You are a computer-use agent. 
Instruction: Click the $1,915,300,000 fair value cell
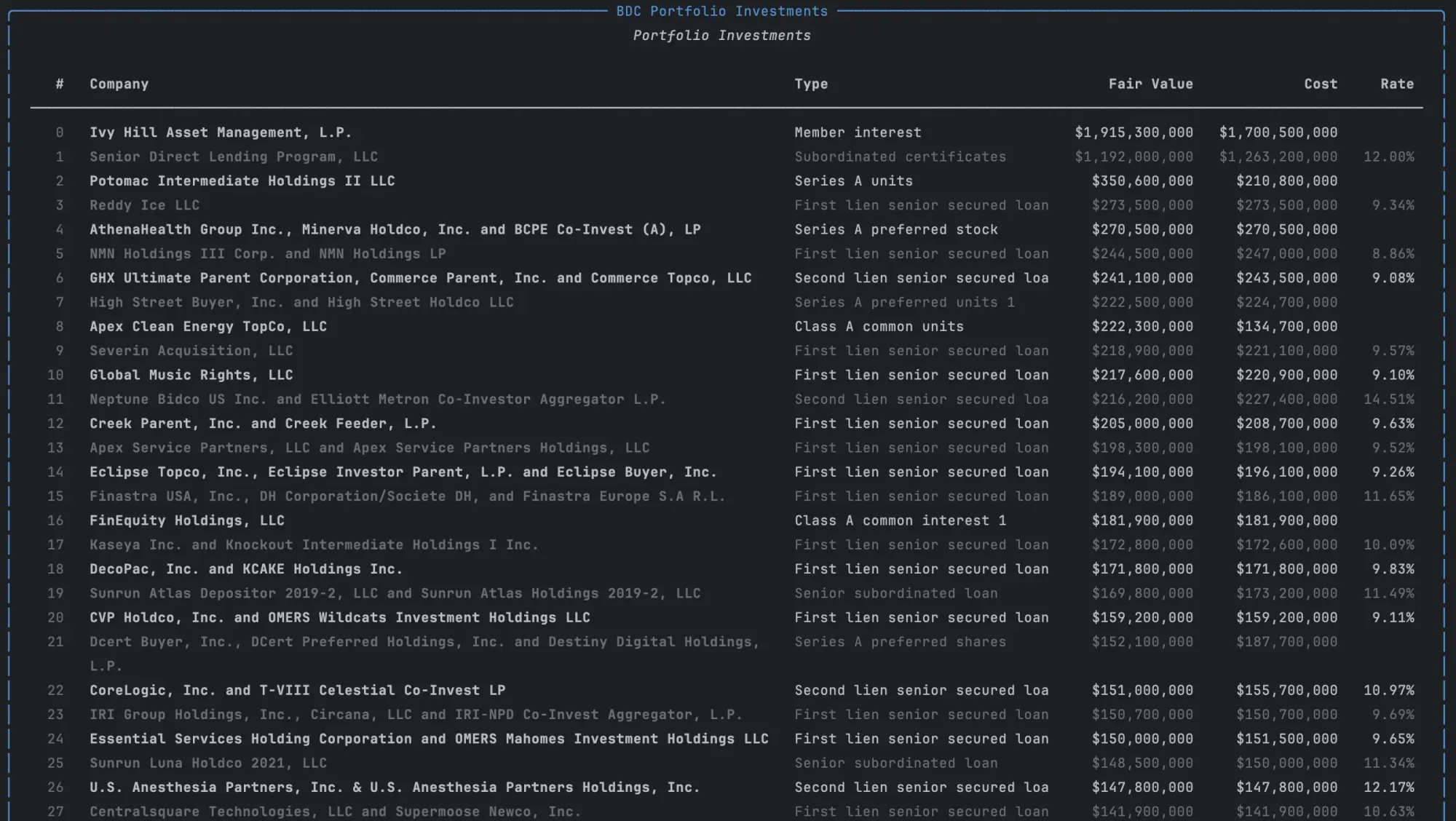pos(1133,132)
